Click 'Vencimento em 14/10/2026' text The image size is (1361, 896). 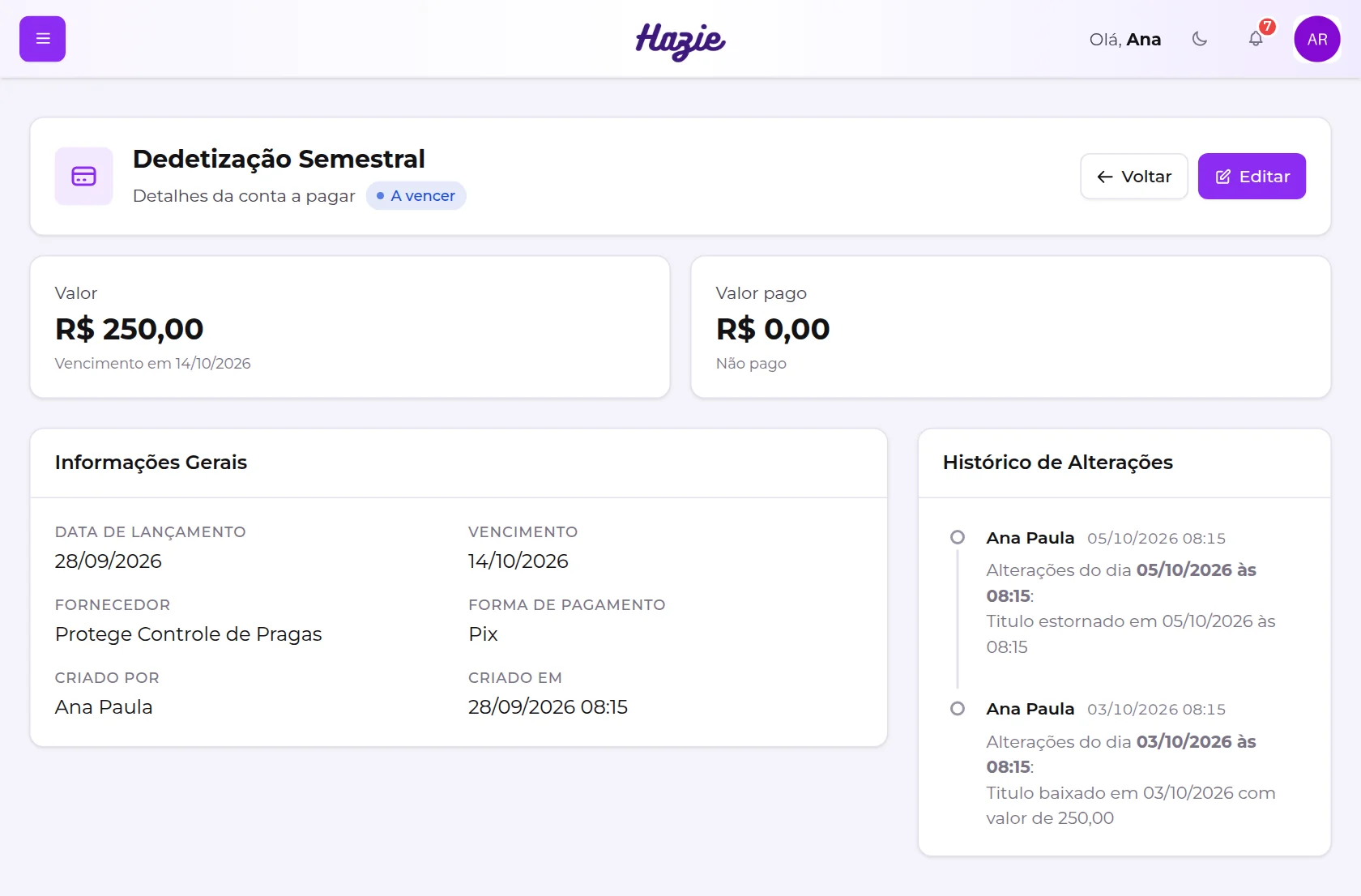click(153, 364)
